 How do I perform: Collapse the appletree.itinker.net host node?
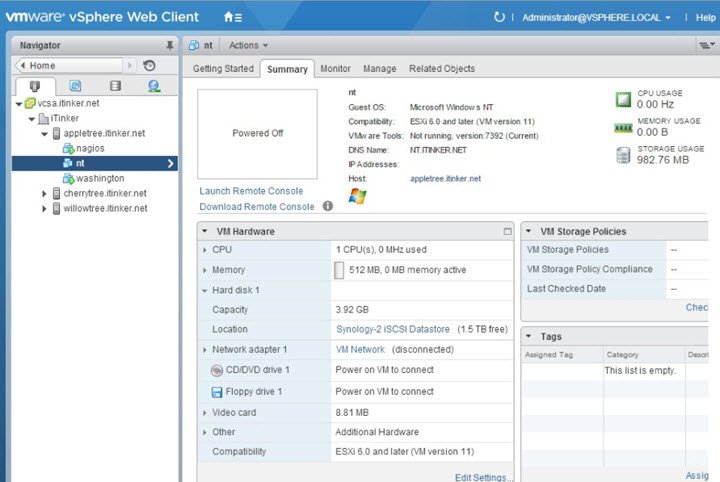tap(45, 134)
